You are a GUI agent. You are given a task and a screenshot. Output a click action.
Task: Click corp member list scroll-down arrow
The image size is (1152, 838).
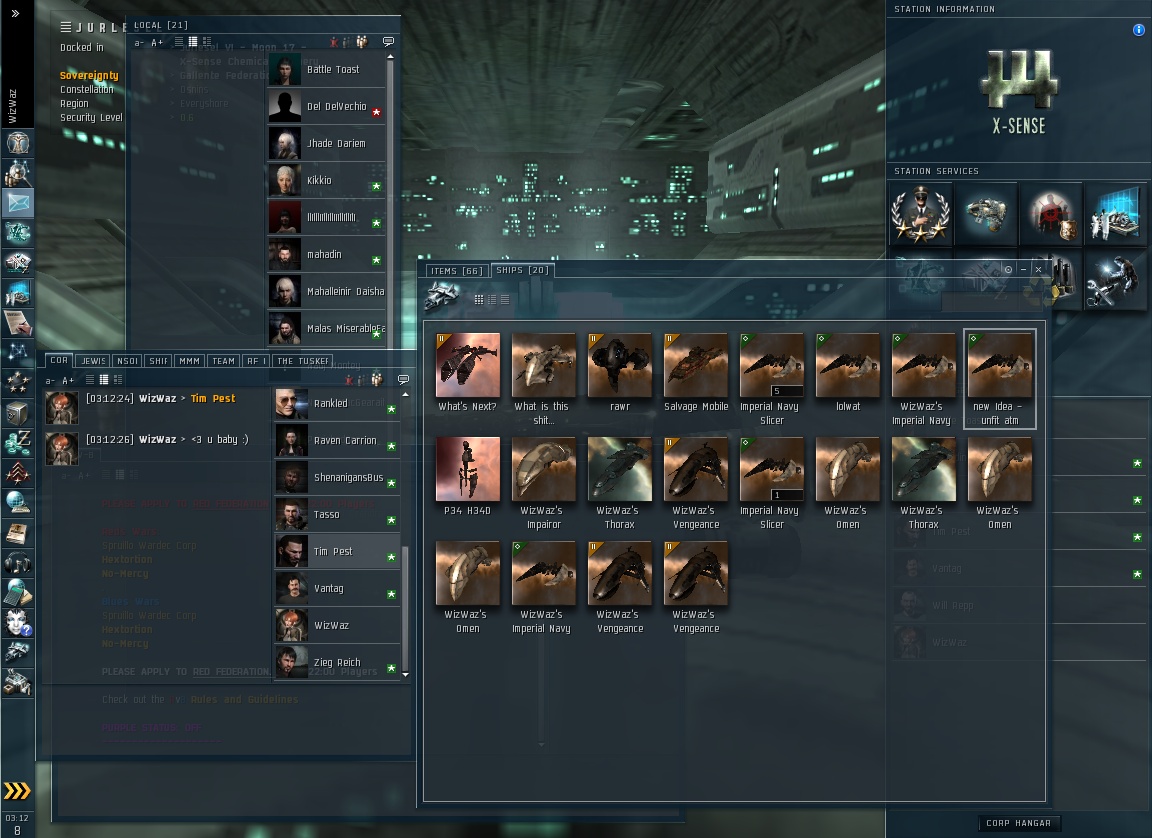click(405, 673)
